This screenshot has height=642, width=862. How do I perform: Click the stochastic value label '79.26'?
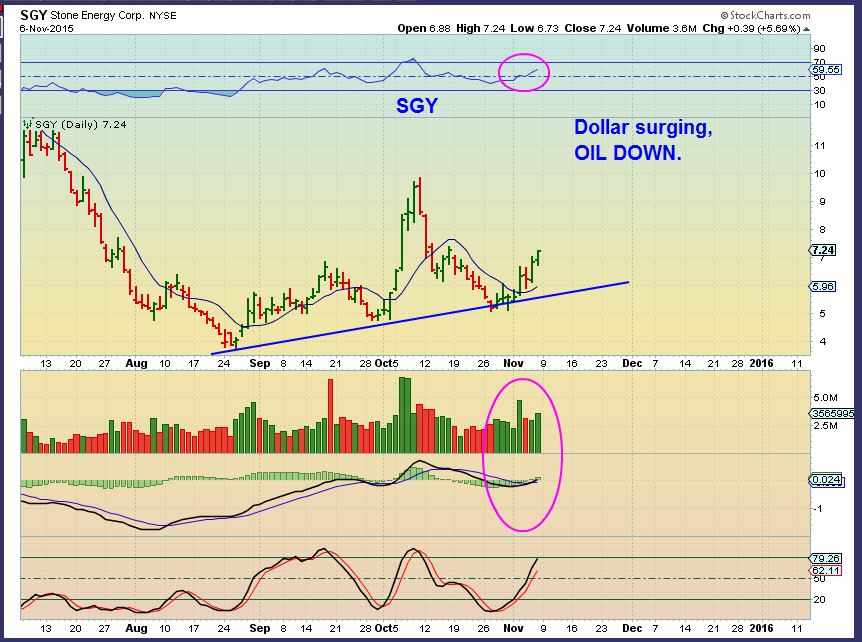point(826,558)
